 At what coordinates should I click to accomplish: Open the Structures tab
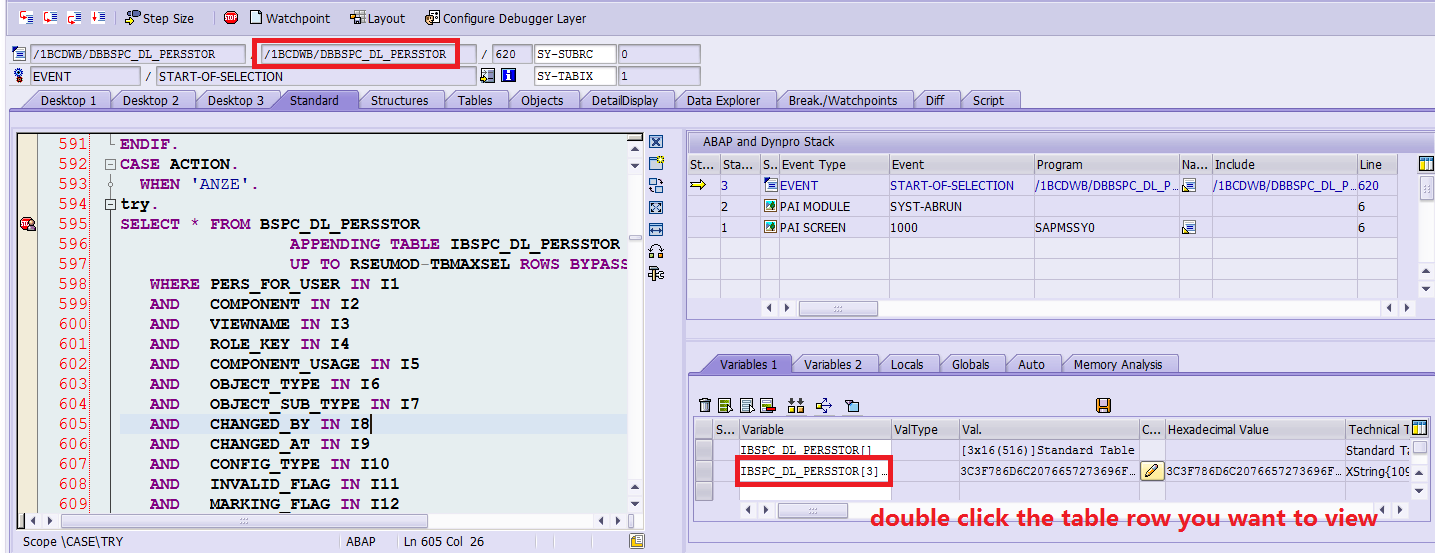click(x=399, y=100)
